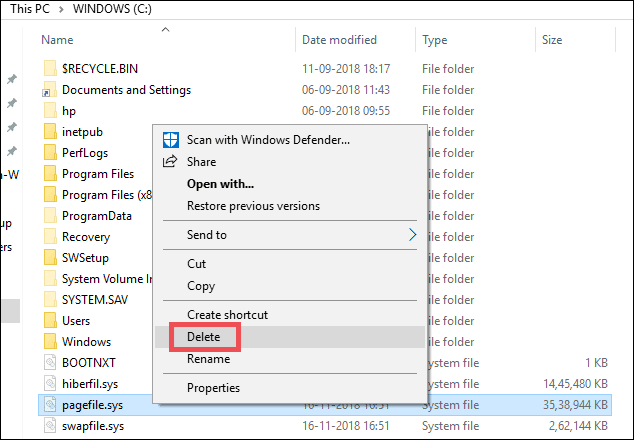Click the hiberfil.sys file name
This screenshot has height=440, width=634.
90,384
